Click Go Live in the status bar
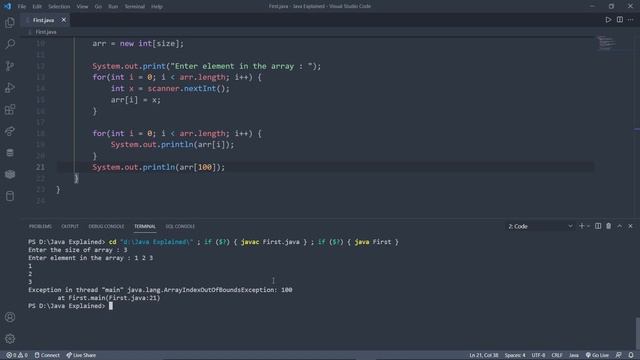Image resolution: width=640 pixels, height=360 pixels. tap(597, 355)
